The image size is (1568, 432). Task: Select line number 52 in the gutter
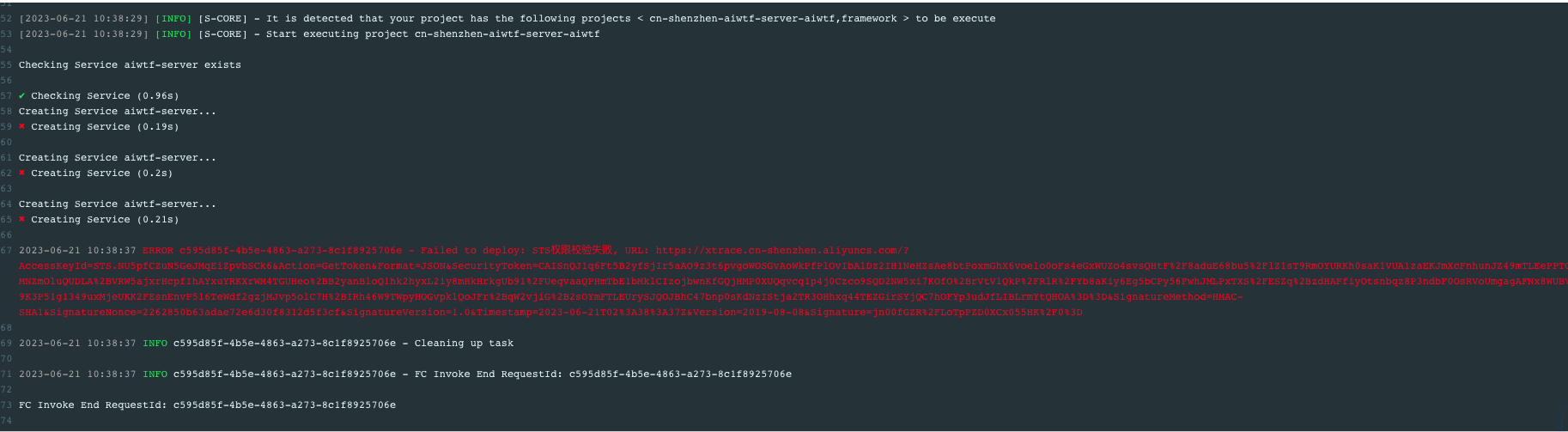[7, 19]
